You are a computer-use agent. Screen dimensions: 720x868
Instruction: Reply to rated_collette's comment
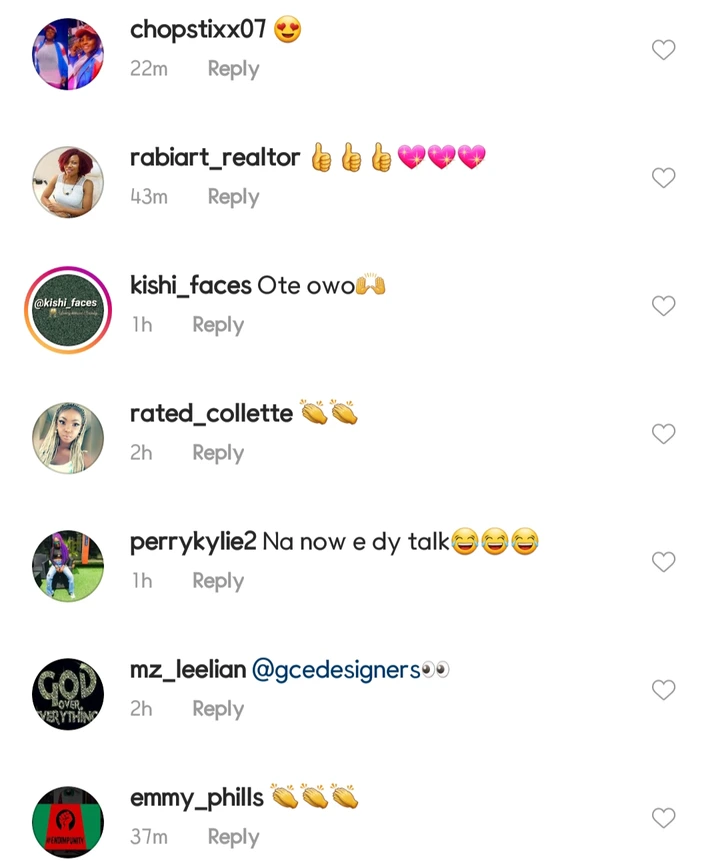tap(218, 453)
